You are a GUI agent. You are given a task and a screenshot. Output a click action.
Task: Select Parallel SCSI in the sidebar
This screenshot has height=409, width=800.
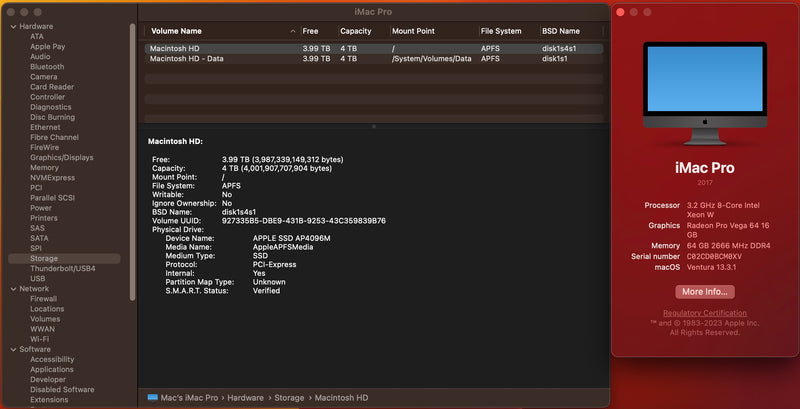52,198
